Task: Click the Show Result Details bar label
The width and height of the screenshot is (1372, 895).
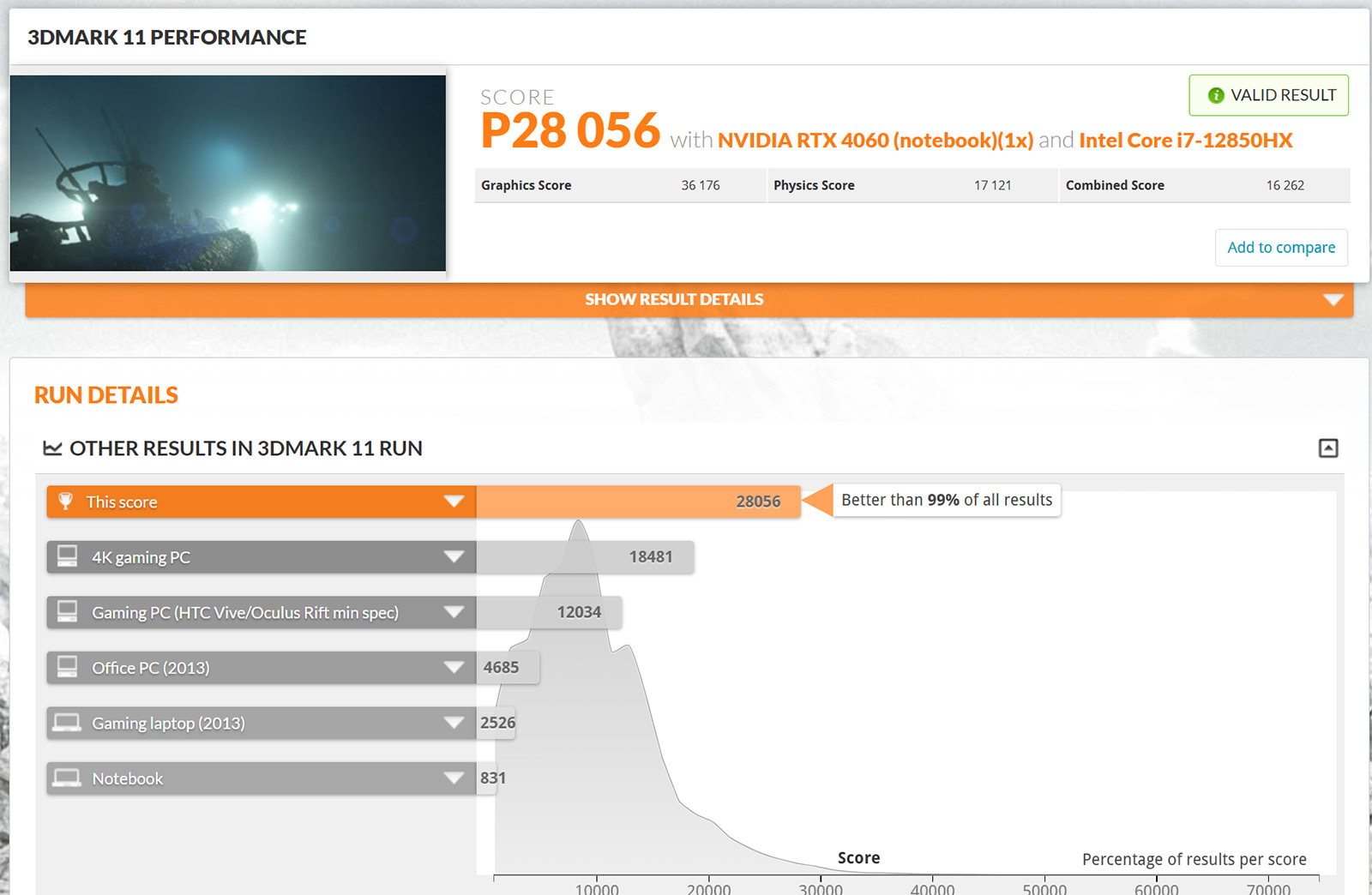Action: [674, 299]
